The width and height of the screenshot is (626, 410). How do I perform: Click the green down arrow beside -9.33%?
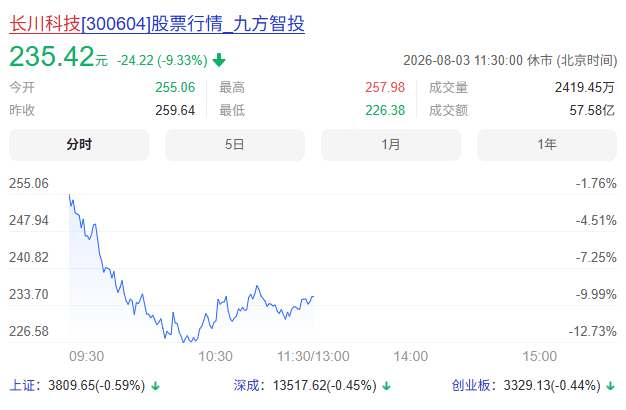[219, 61]
